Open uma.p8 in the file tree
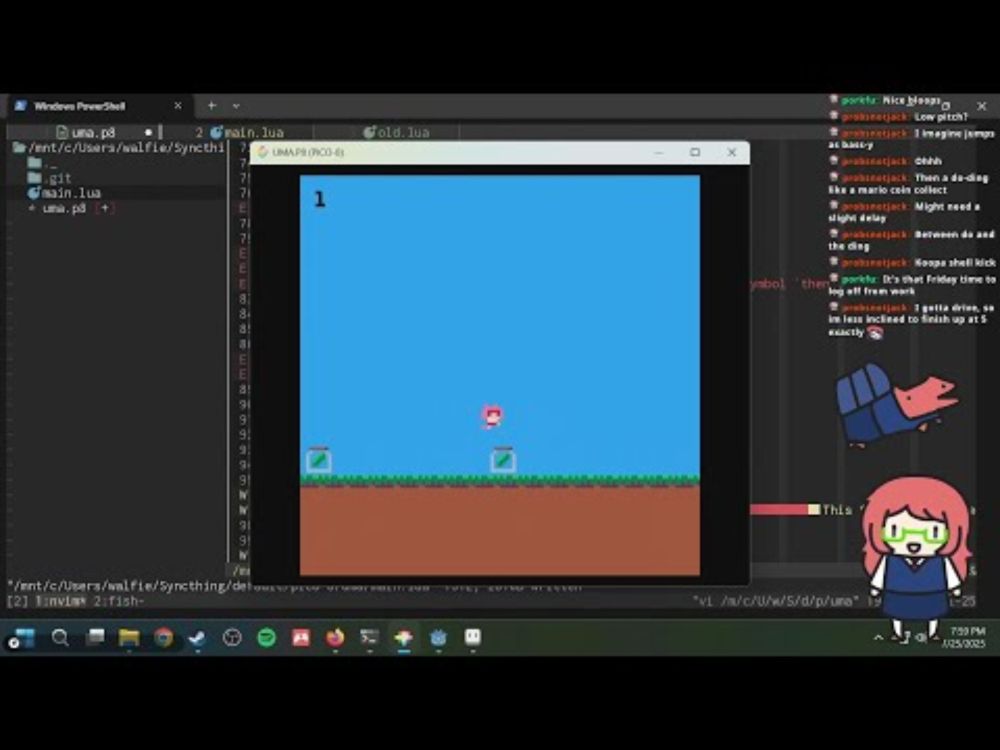Screen dimensions: 1000x750 (x=64, y=208)
